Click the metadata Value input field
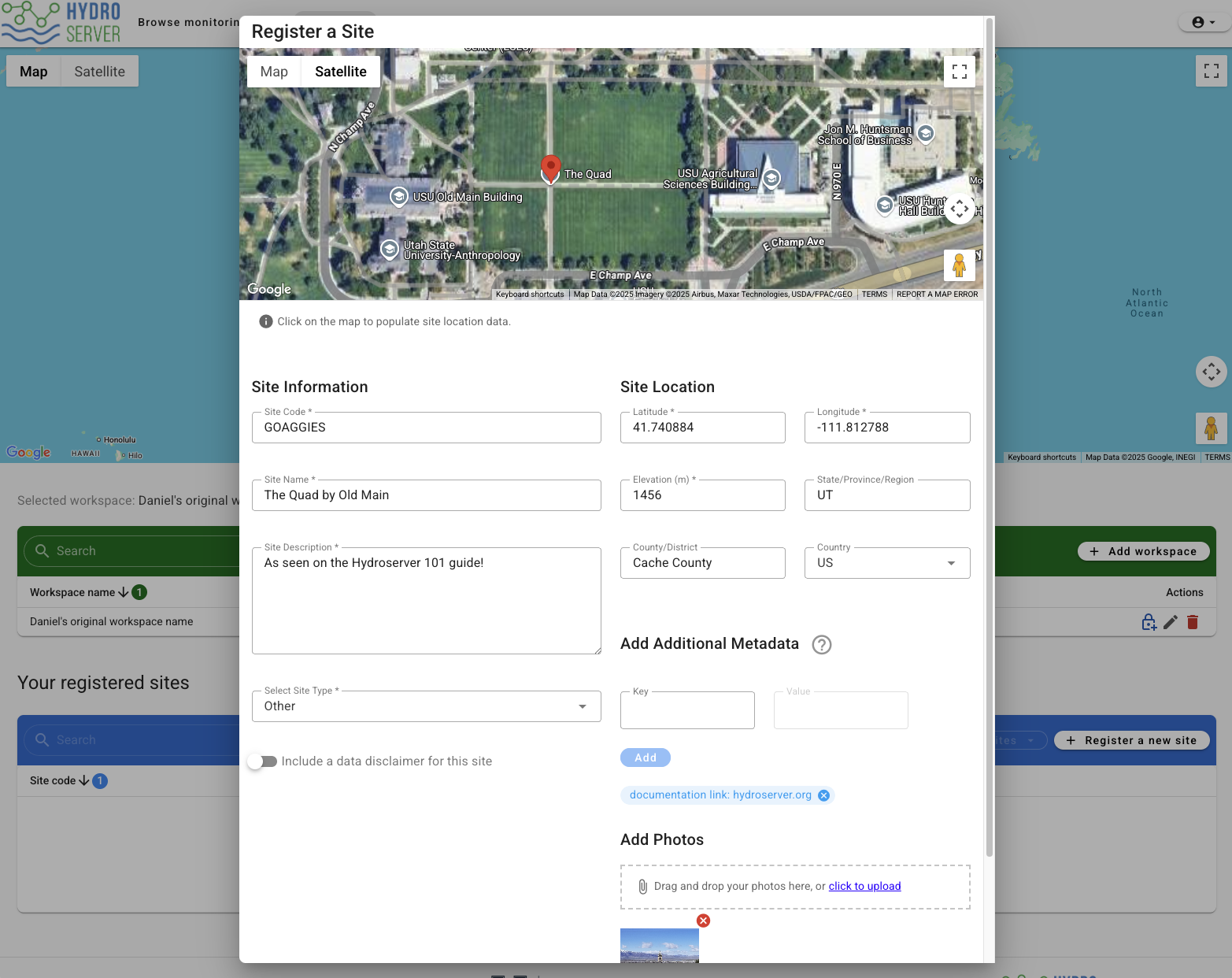1232x978 pixels. click(841, 710)
